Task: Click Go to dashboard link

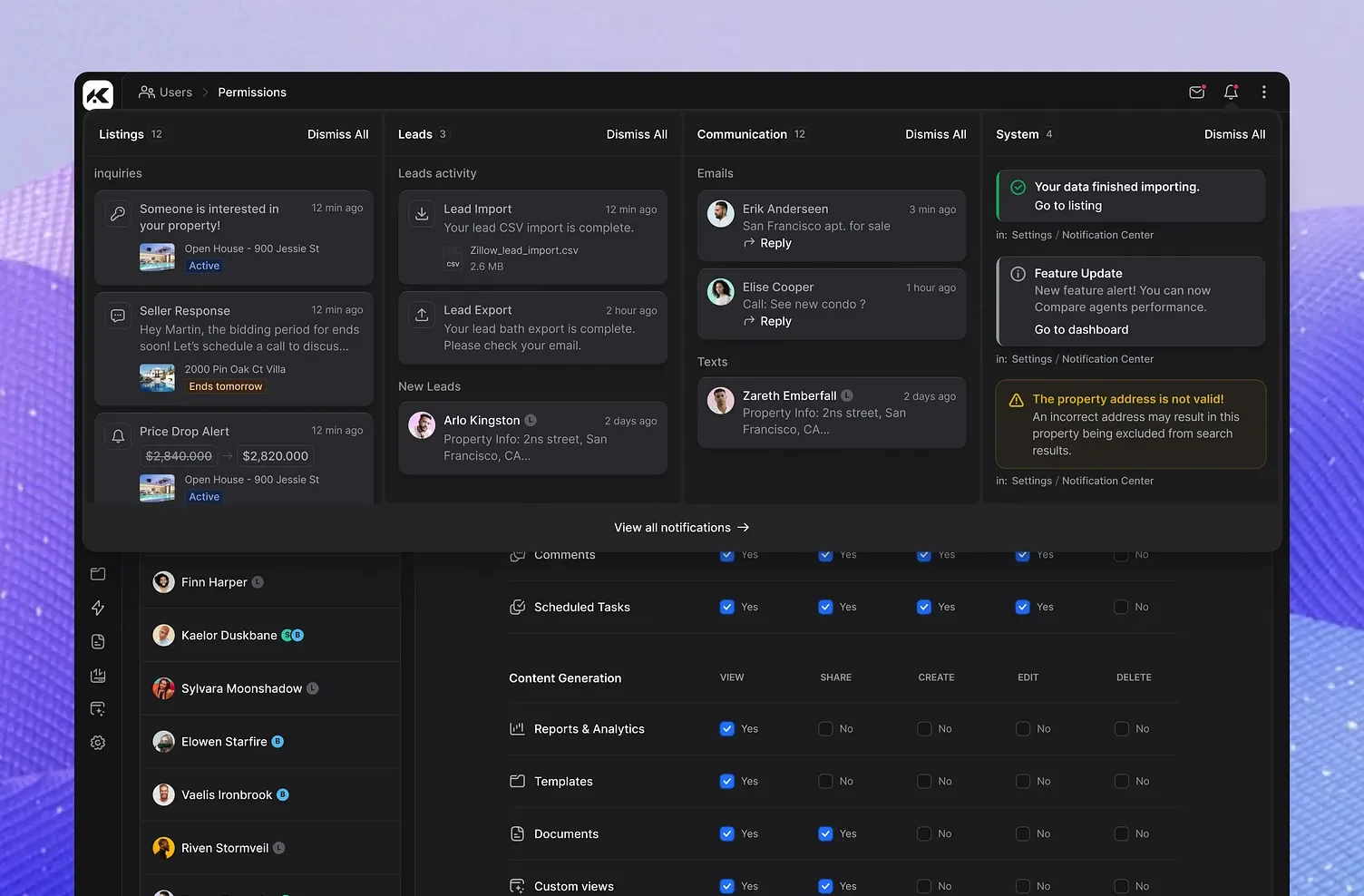Action: coord(1081,330)
